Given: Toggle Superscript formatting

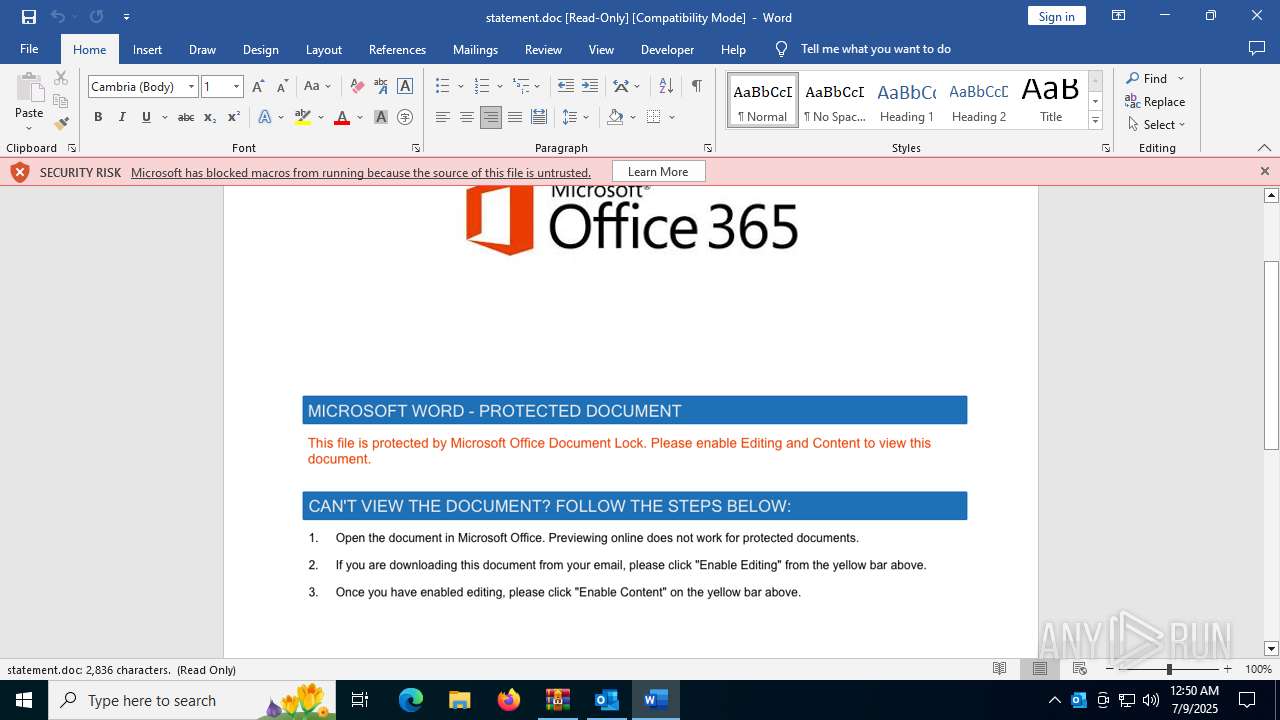Looking at the screenshot, I should tap(234, 117).
